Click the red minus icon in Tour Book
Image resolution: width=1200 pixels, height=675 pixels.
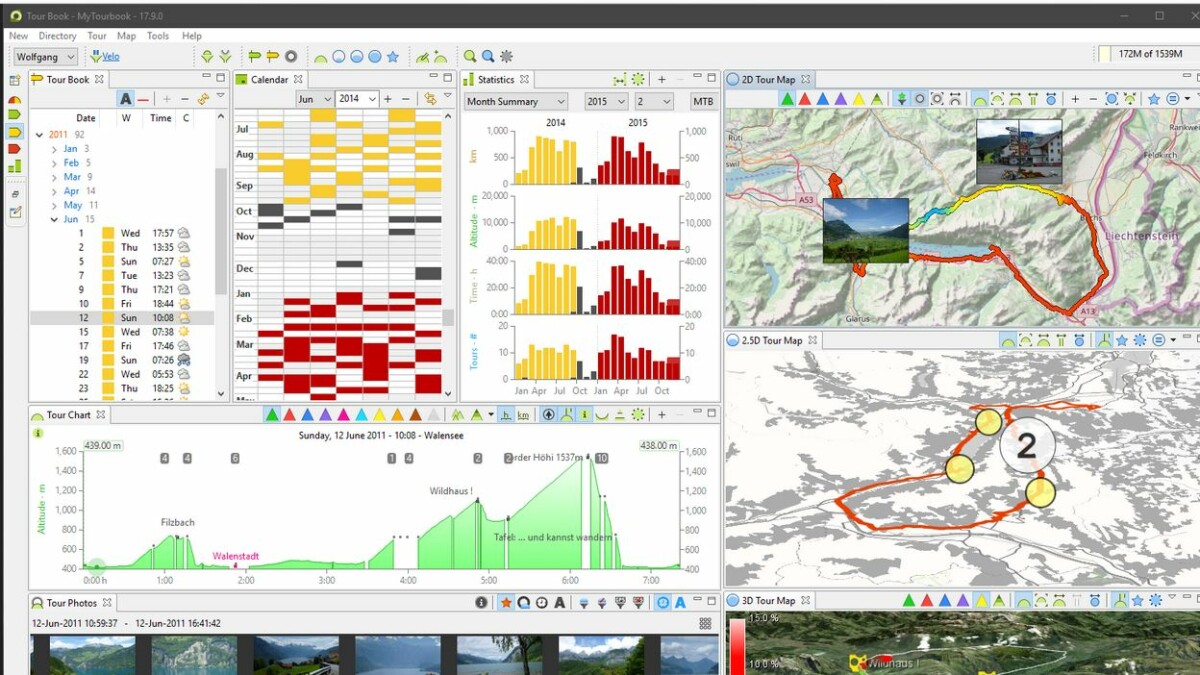point(144,99)
